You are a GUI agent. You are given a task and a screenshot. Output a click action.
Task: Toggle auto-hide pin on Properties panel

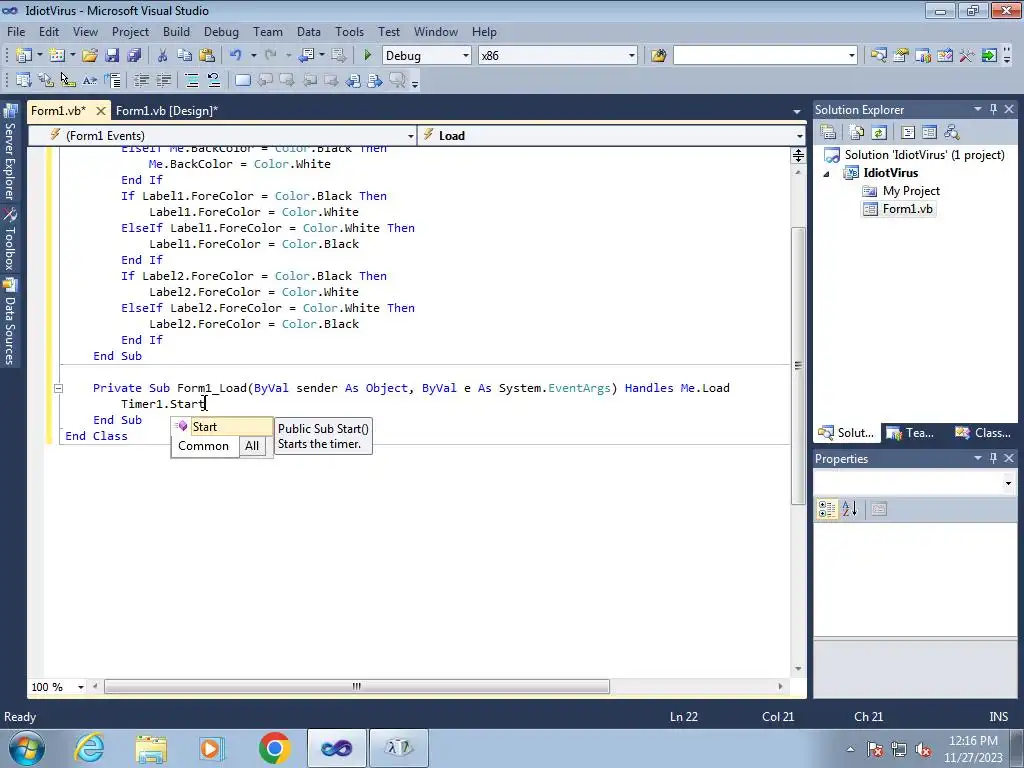point(993,458)
